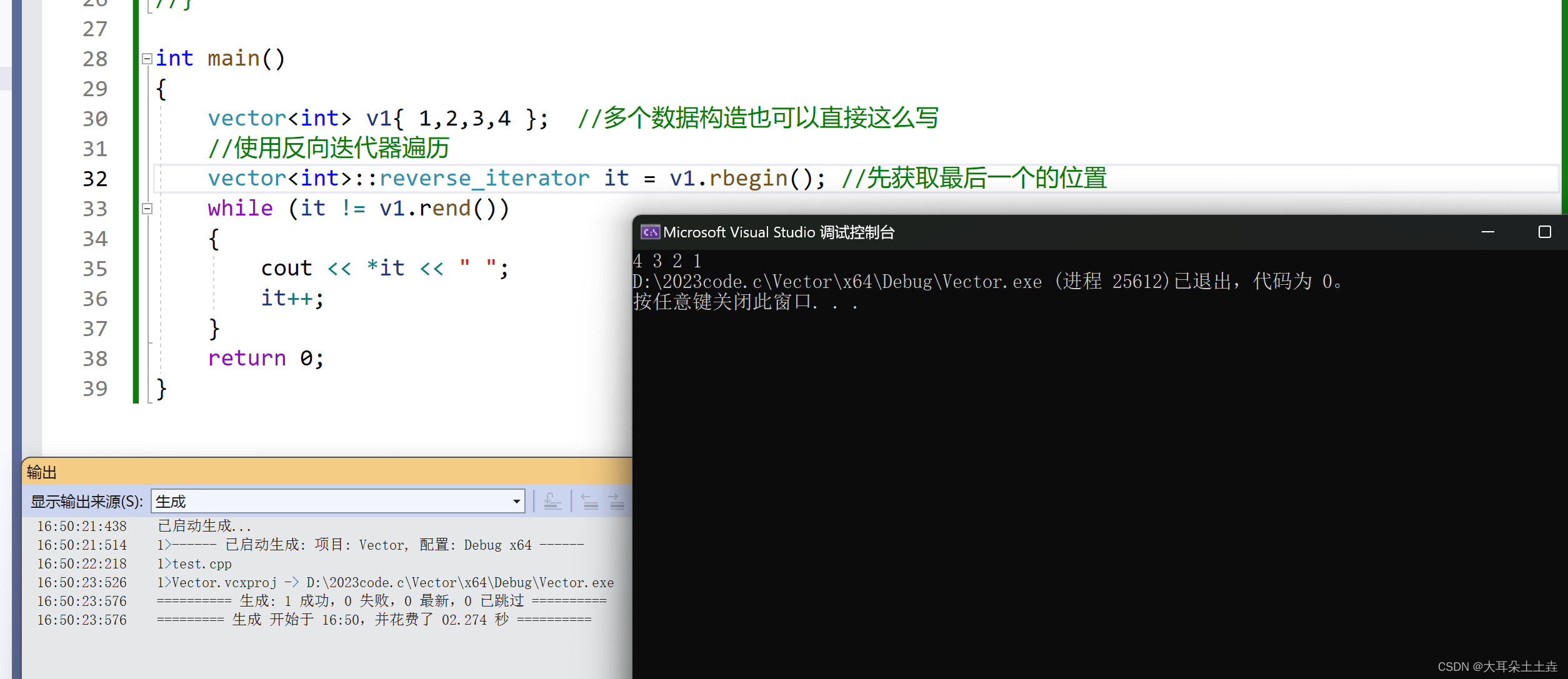Screen dimensions: 1568x679
Task: Click the console exit message with 进程 25612
Action: pyautogui.click(x=987, y=282)
